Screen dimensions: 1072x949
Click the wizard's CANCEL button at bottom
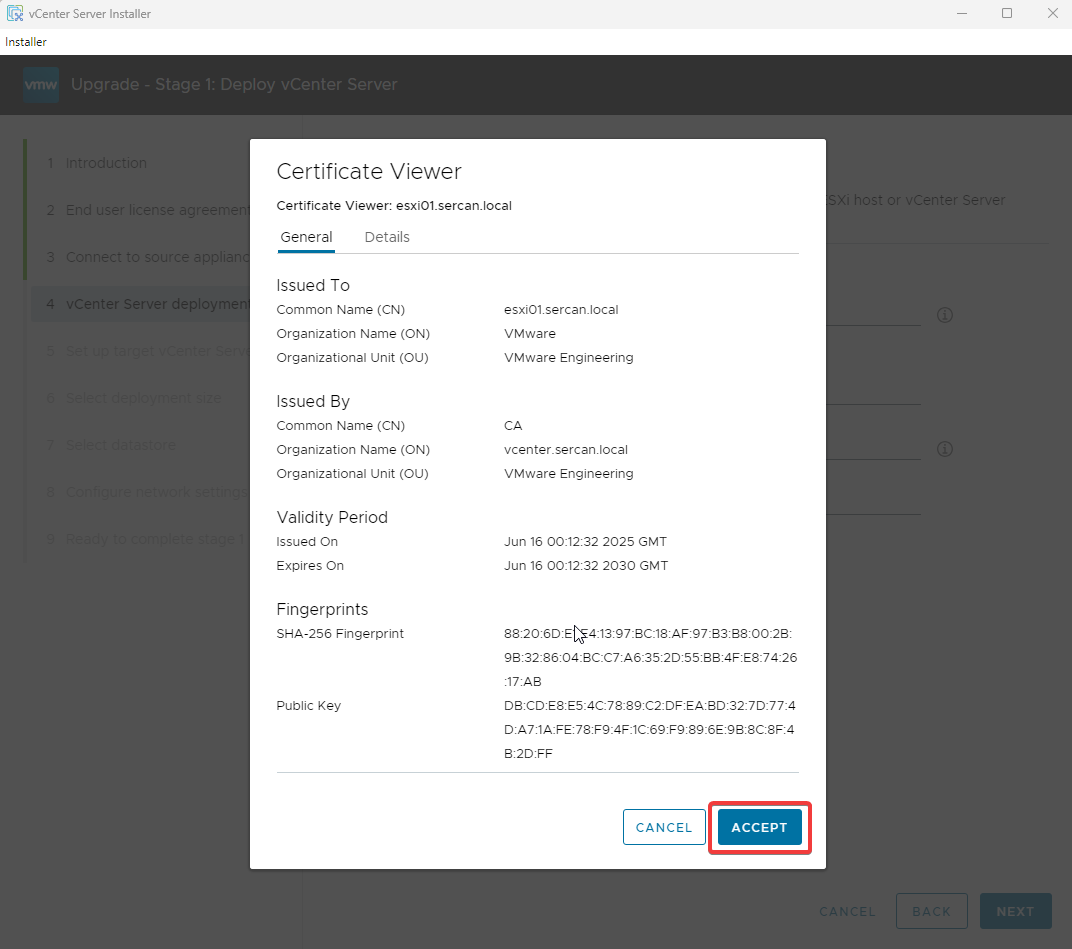click(847, 911)
